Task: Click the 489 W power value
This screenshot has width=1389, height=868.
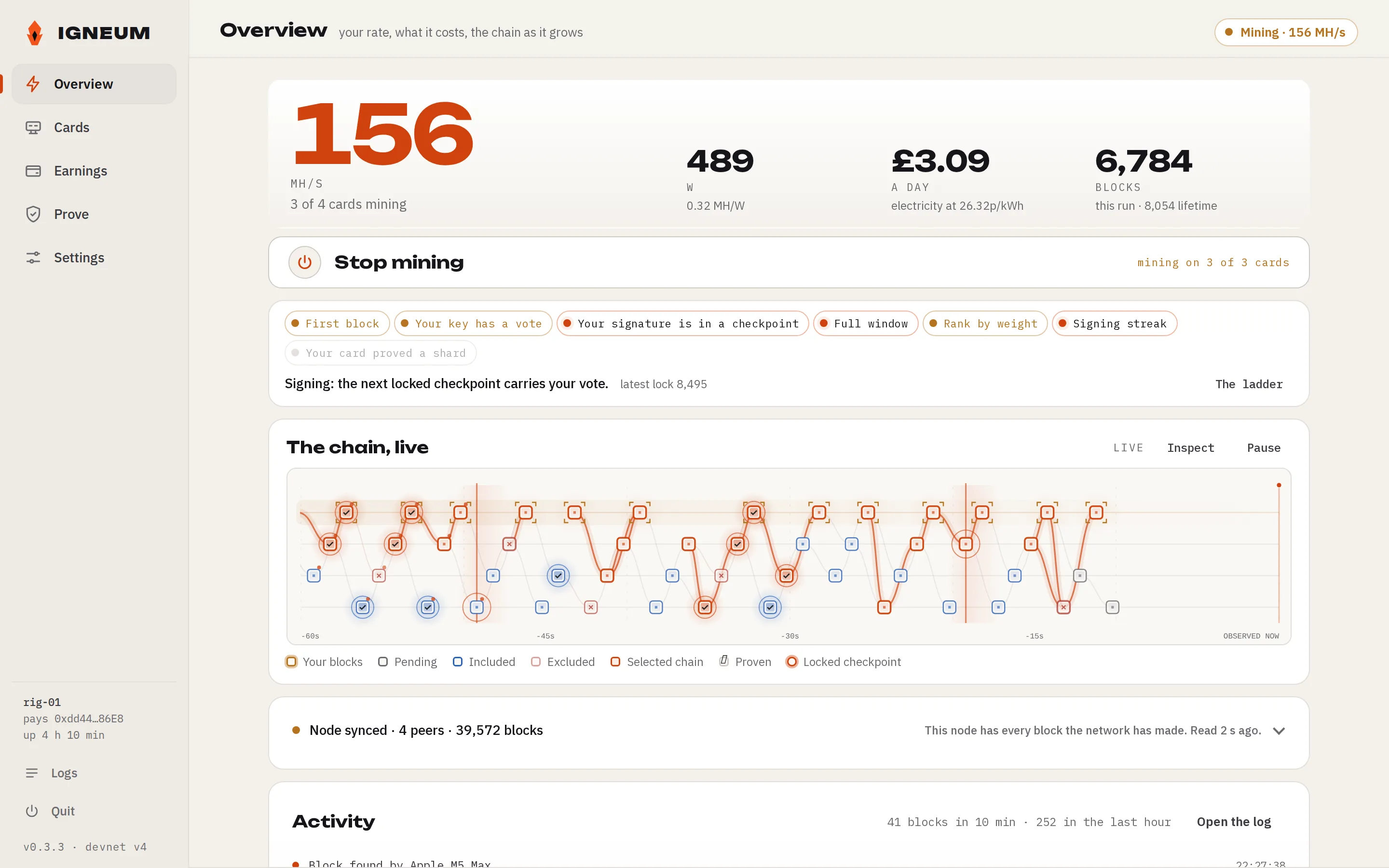Action: pyautogui.click(x=720, y=162)
